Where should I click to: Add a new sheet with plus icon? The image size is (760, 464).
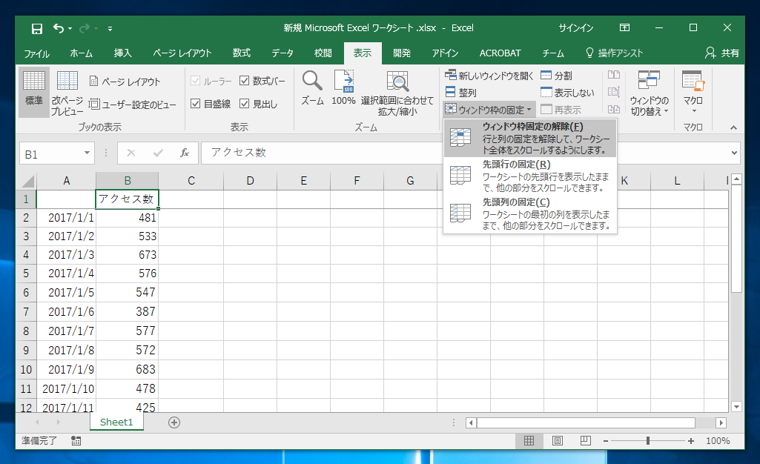[x=174, y=423]
